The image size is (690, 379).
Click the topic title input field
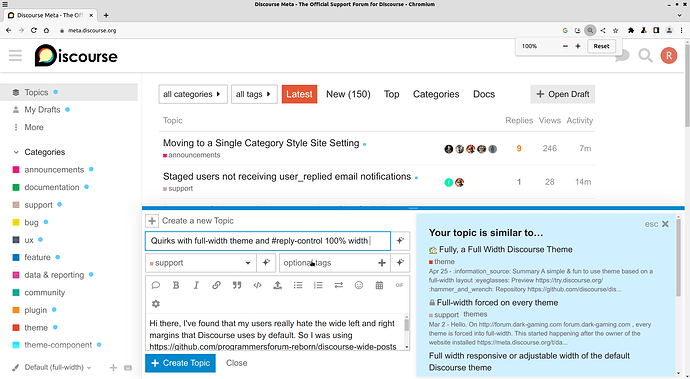268,241
